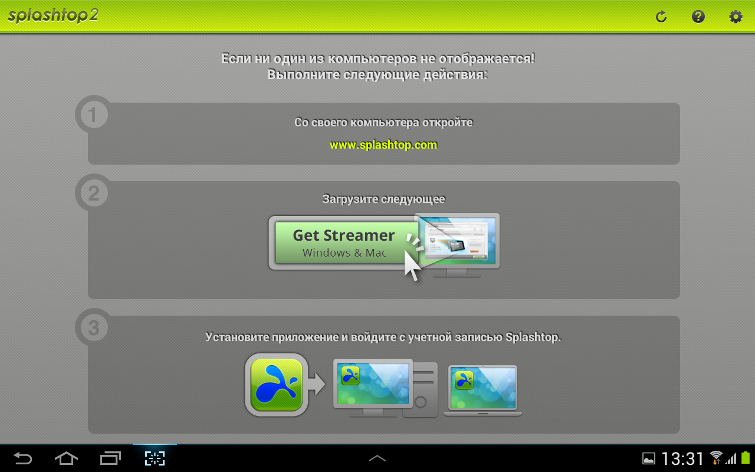
Task: Tap "Выполните следующие действия:" line
Action: coord(378,75)
